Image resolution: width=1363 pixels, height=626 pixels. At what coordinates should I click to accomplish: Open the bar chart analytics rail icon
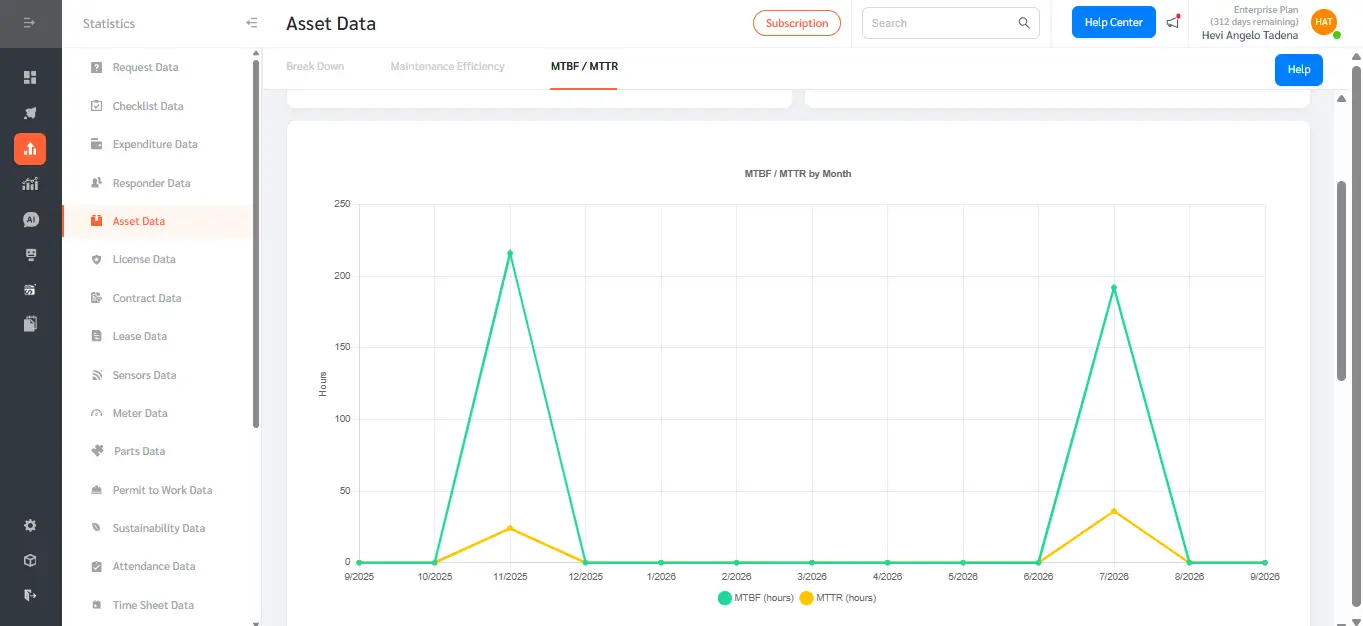point(30,184)
